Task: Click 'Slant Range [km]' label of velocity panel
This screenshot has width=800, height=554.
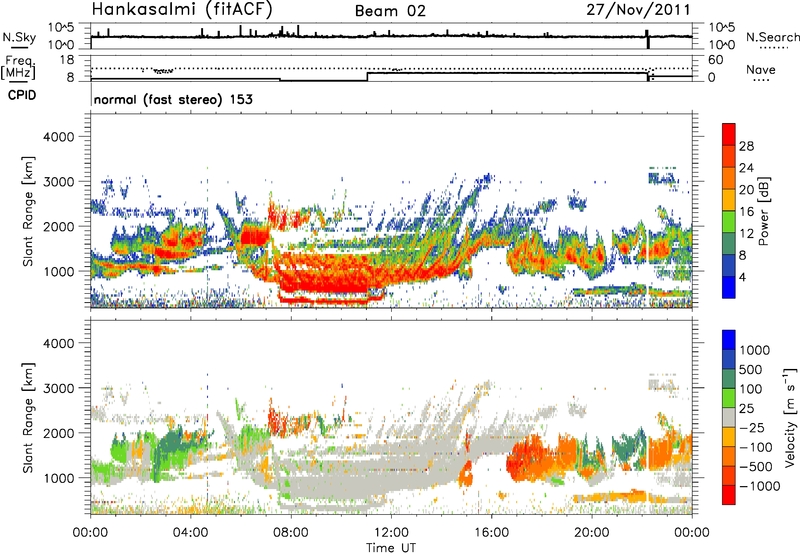Action: coord(28,417)
